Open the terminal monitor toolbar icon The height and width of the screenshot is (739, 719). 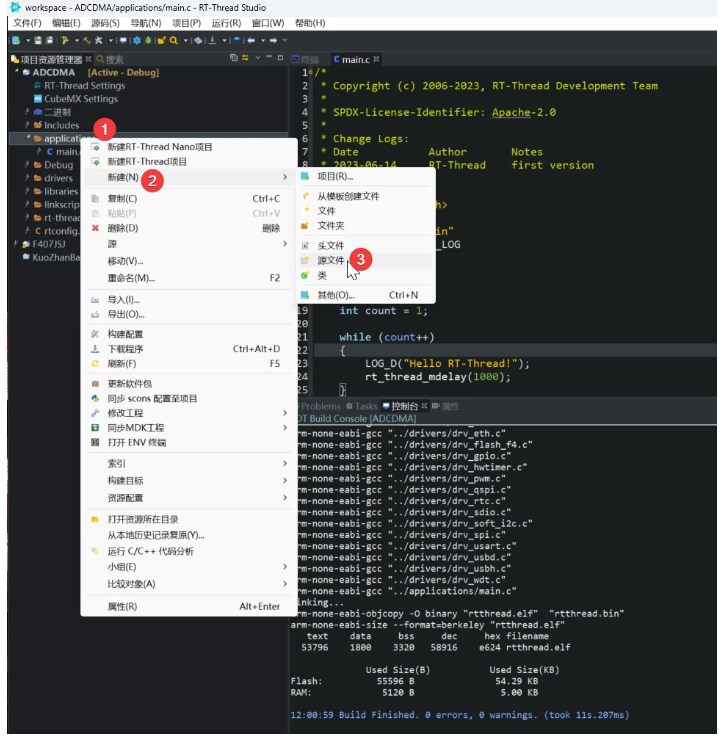tap(123, 41)
